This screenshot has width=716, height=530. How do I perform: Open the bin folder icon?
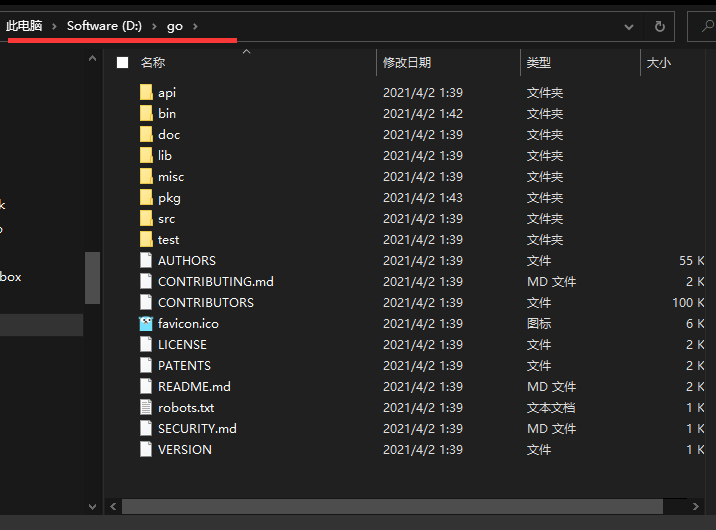click(x=146, y=113)
